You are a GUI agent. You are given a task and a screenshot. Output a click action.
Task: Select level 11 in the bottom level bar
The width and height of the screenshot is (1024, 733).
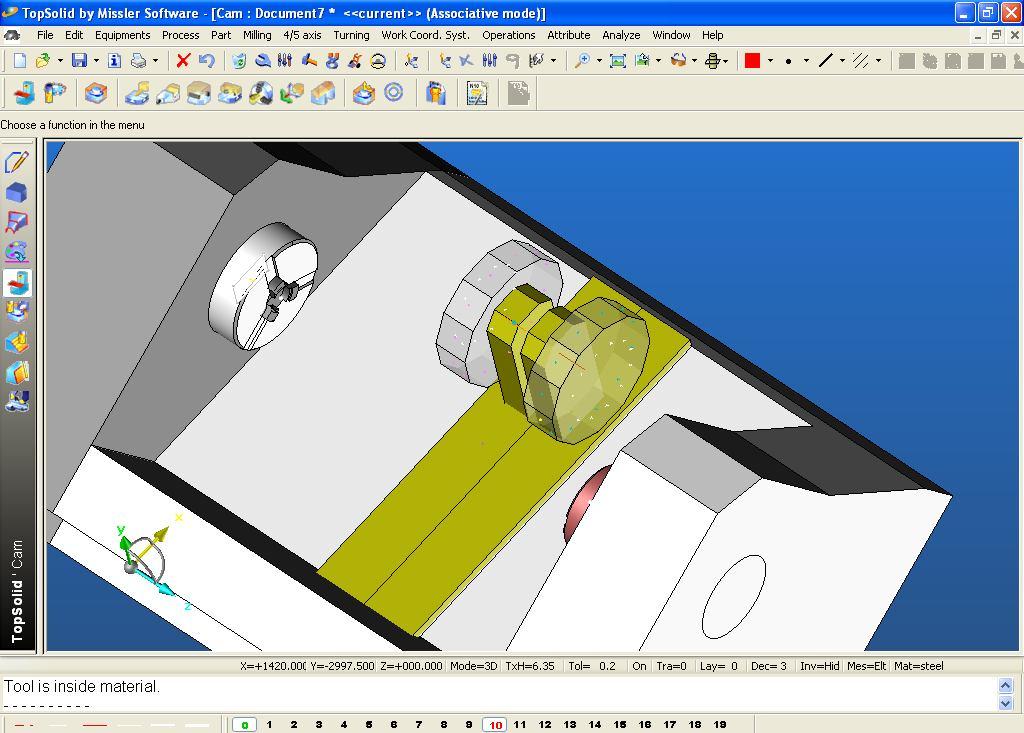(520, 725)
